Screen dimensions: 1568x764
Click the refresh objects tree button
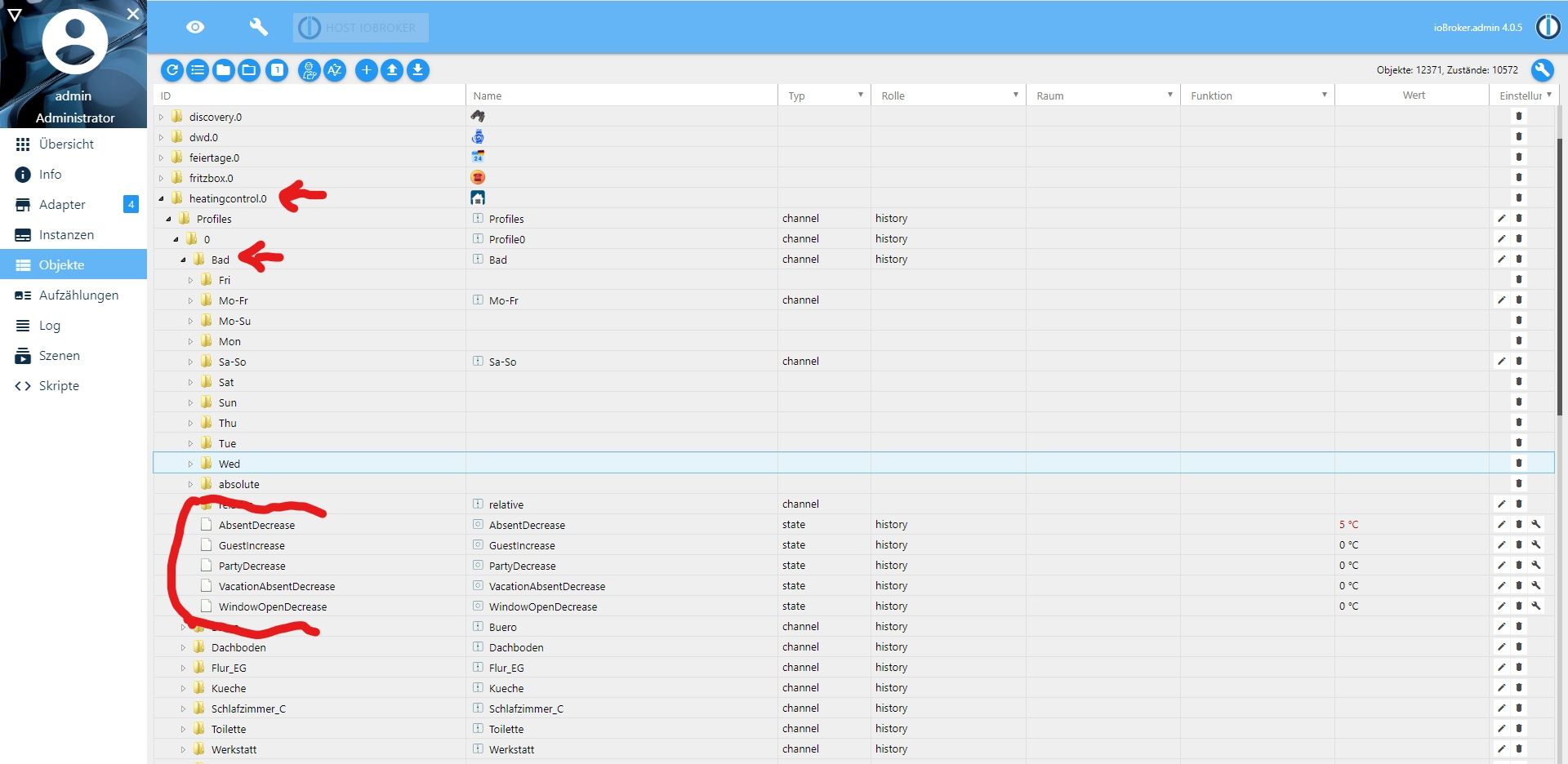coord(171,70)
